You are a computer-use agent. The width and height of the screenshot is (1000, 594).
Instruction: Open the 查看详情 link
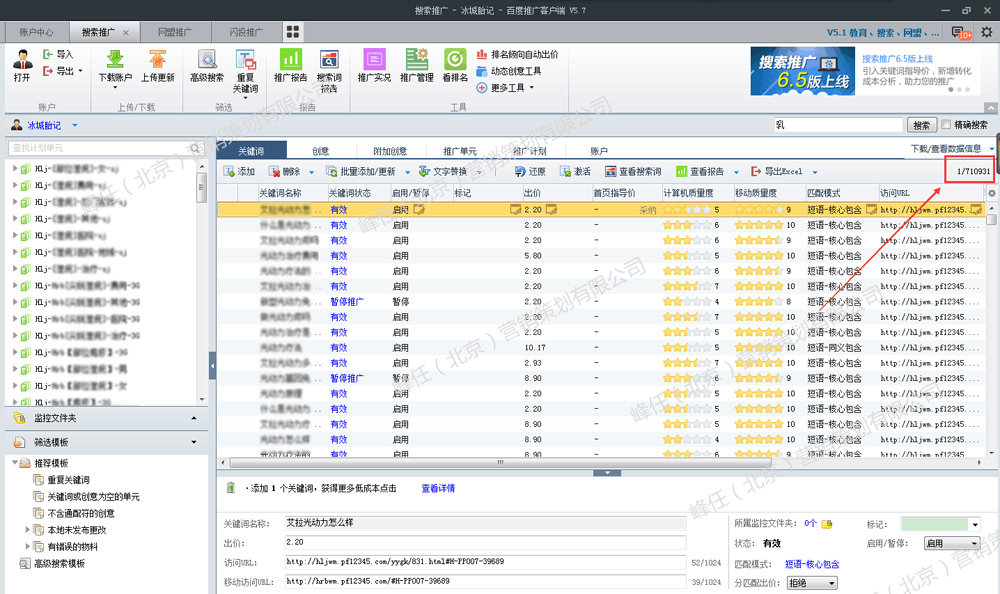coord(438,488)
